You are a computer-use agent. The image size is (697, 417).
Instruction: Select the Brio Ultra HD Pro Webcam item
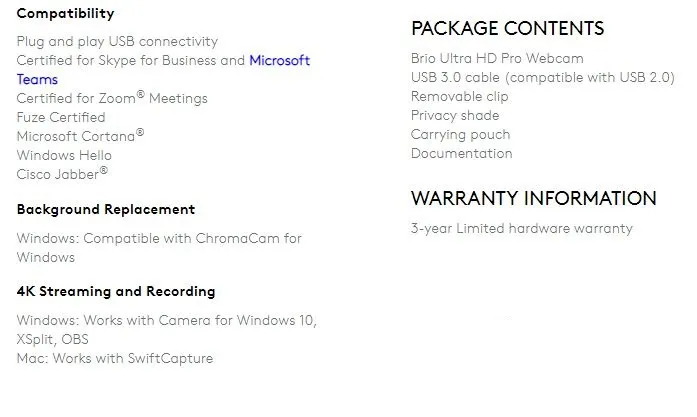click(x=497, y=58)
